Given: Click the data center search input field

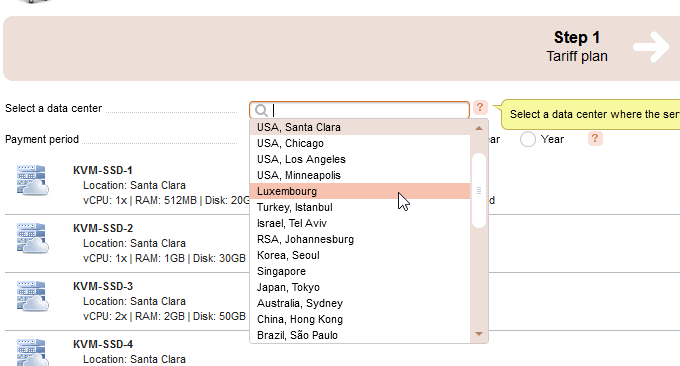Looking at the screenshot, I should [x=359, y=110].
